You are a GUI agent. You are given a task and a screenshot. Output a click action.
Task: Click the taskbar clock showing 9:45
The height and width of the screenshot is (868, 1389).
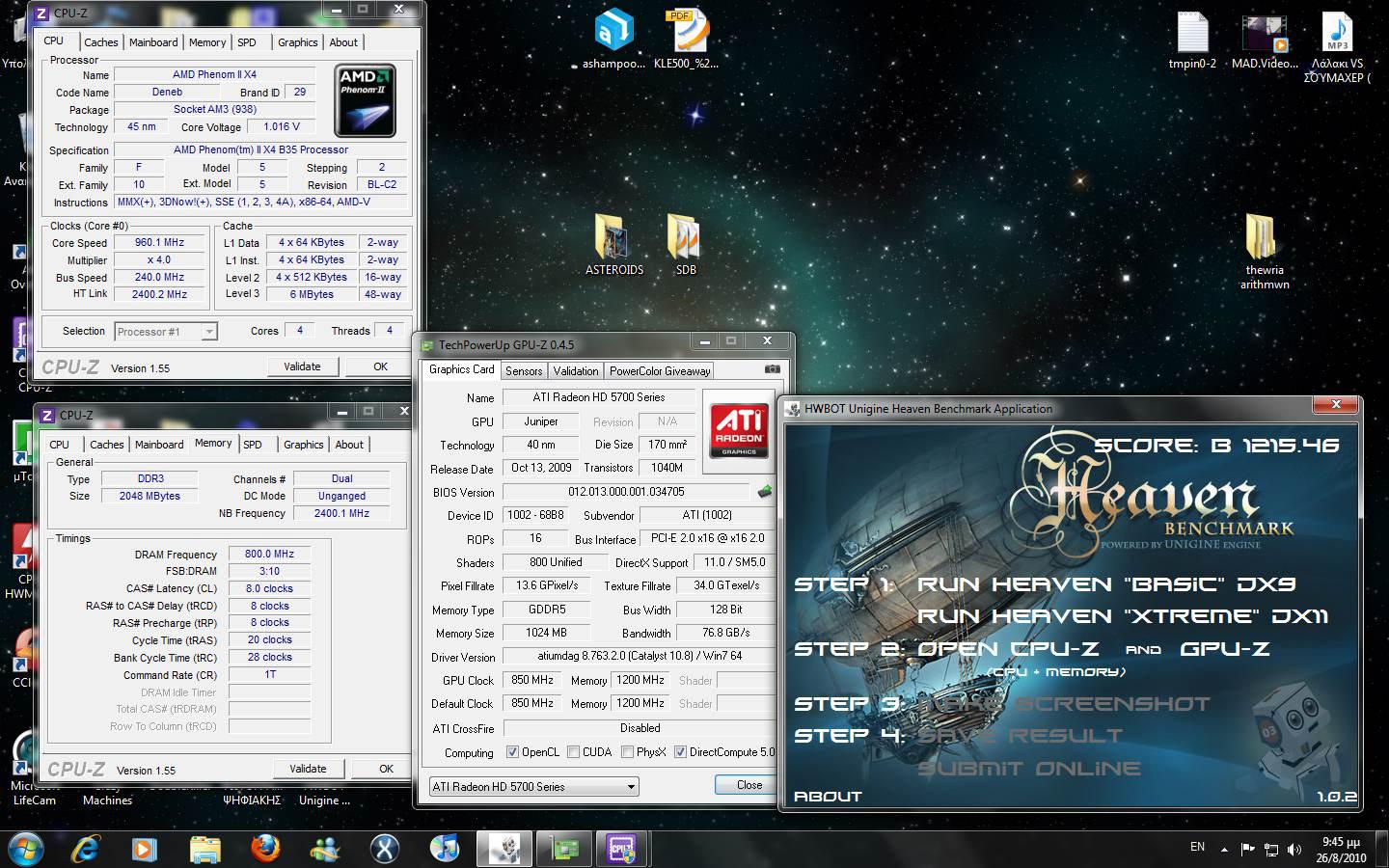1342,850
